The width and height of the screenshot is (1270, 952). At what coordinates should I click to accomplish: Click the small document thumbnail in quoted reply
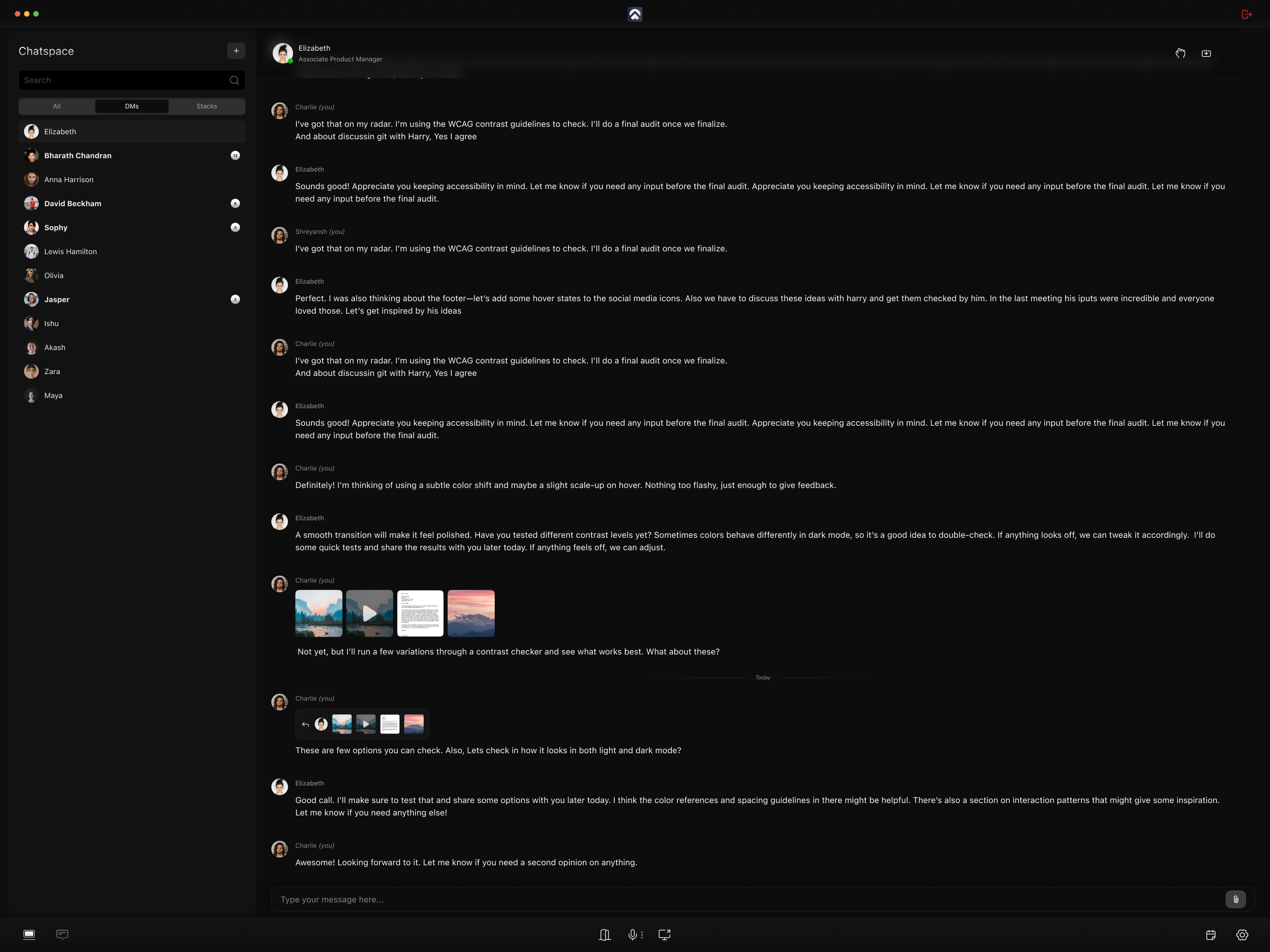[x=390, y=724]
